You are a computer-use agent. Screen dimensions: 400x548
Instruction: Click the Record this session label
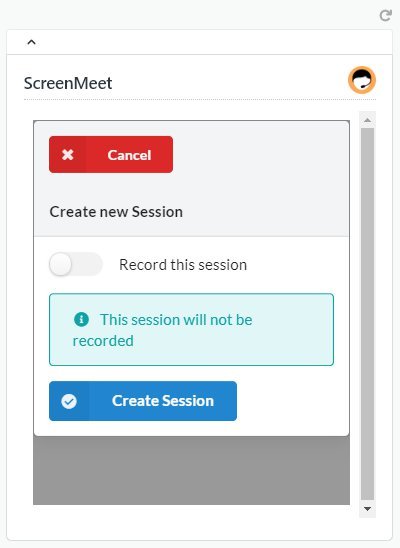pos(183,265)
